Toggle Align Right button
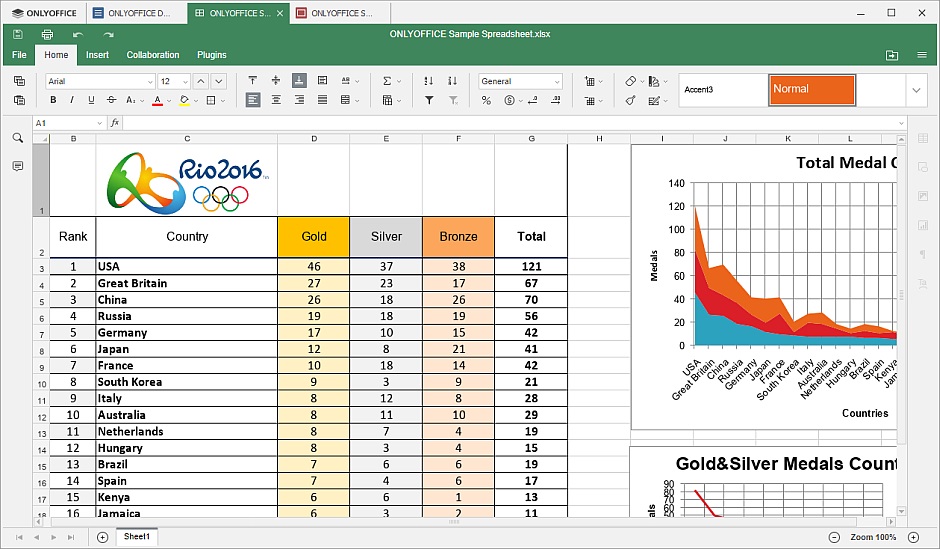The width and height of the screenshot is (940, 549). (299, 100)
